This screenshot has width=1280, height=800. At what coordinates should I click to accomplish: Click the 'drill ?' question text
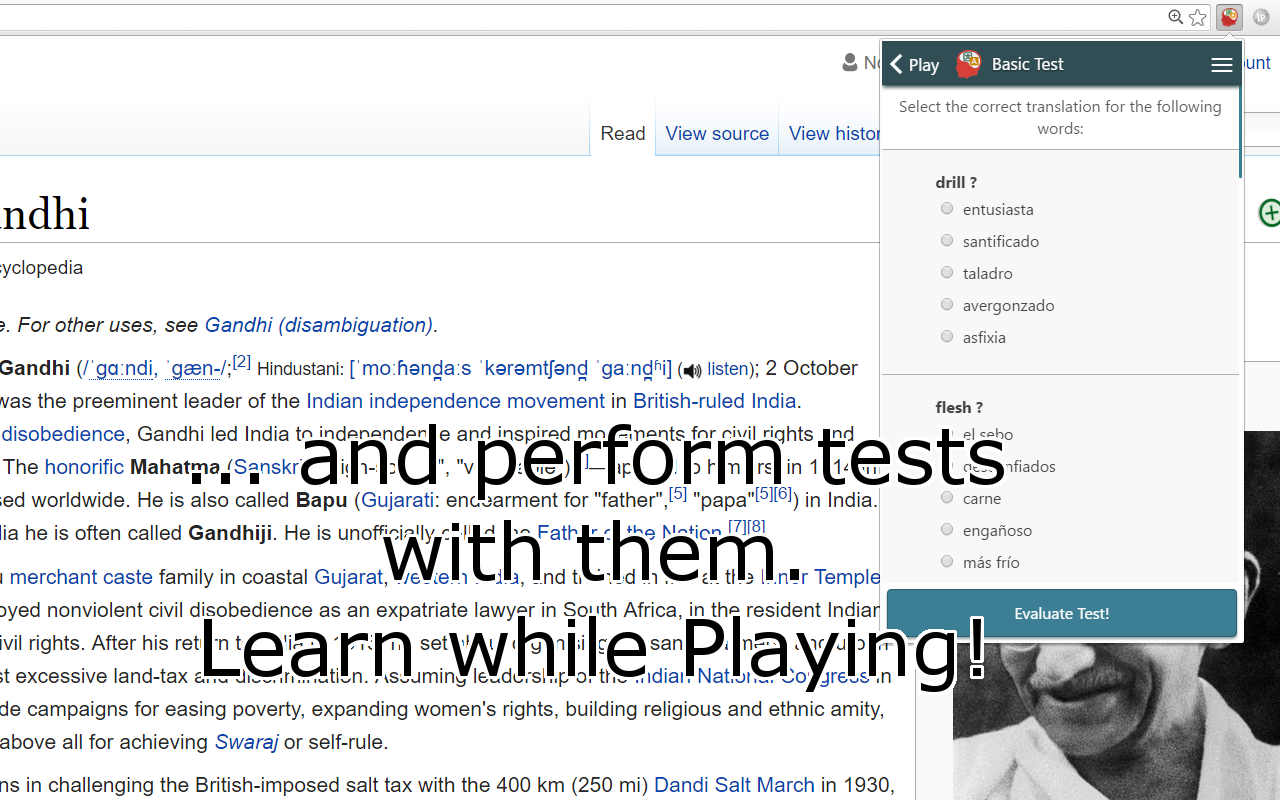click(x=956, y=182)
